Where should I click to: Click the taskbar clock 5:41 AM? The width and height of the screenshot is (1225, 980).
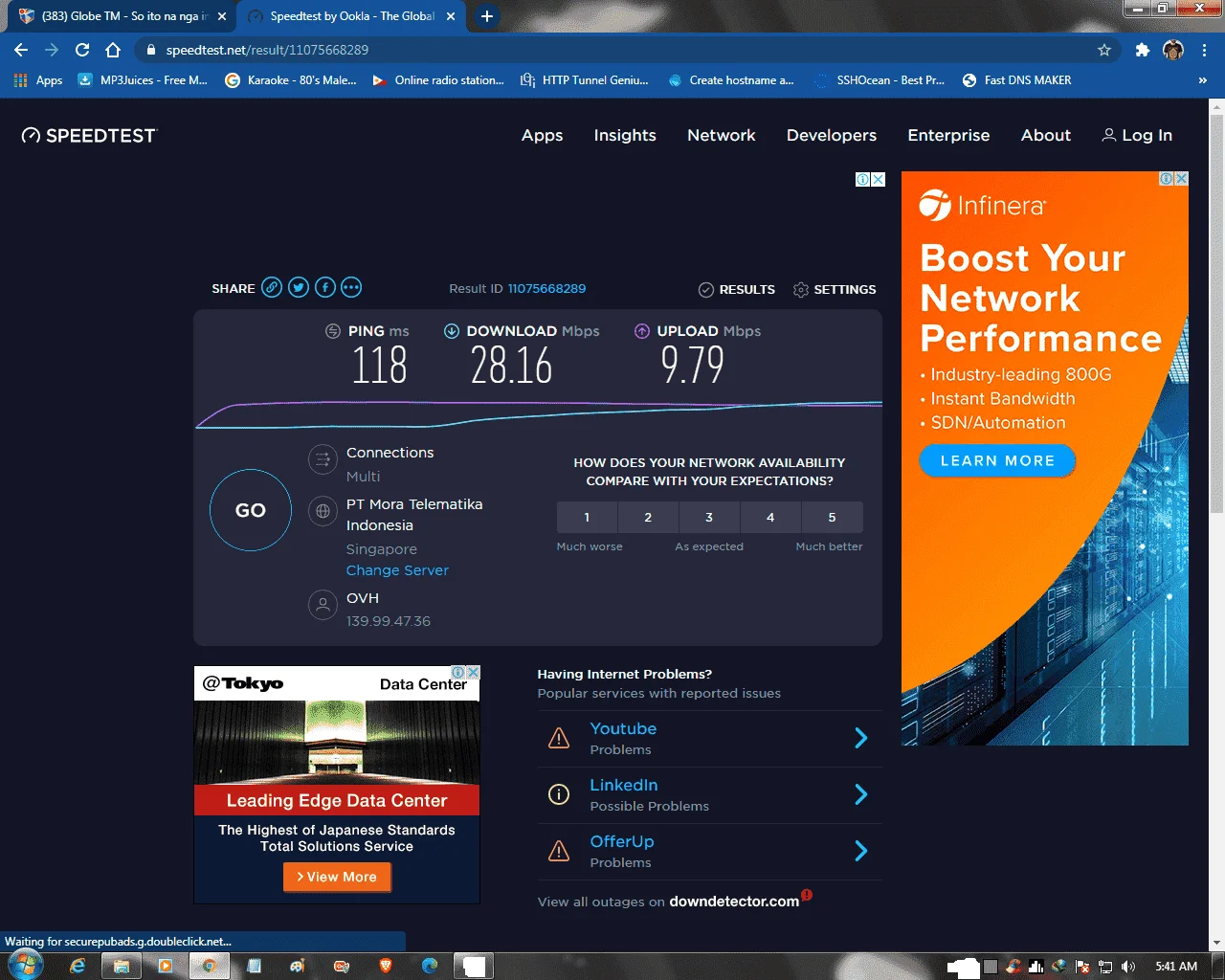pyautogui.click(x=1176, y=967)
